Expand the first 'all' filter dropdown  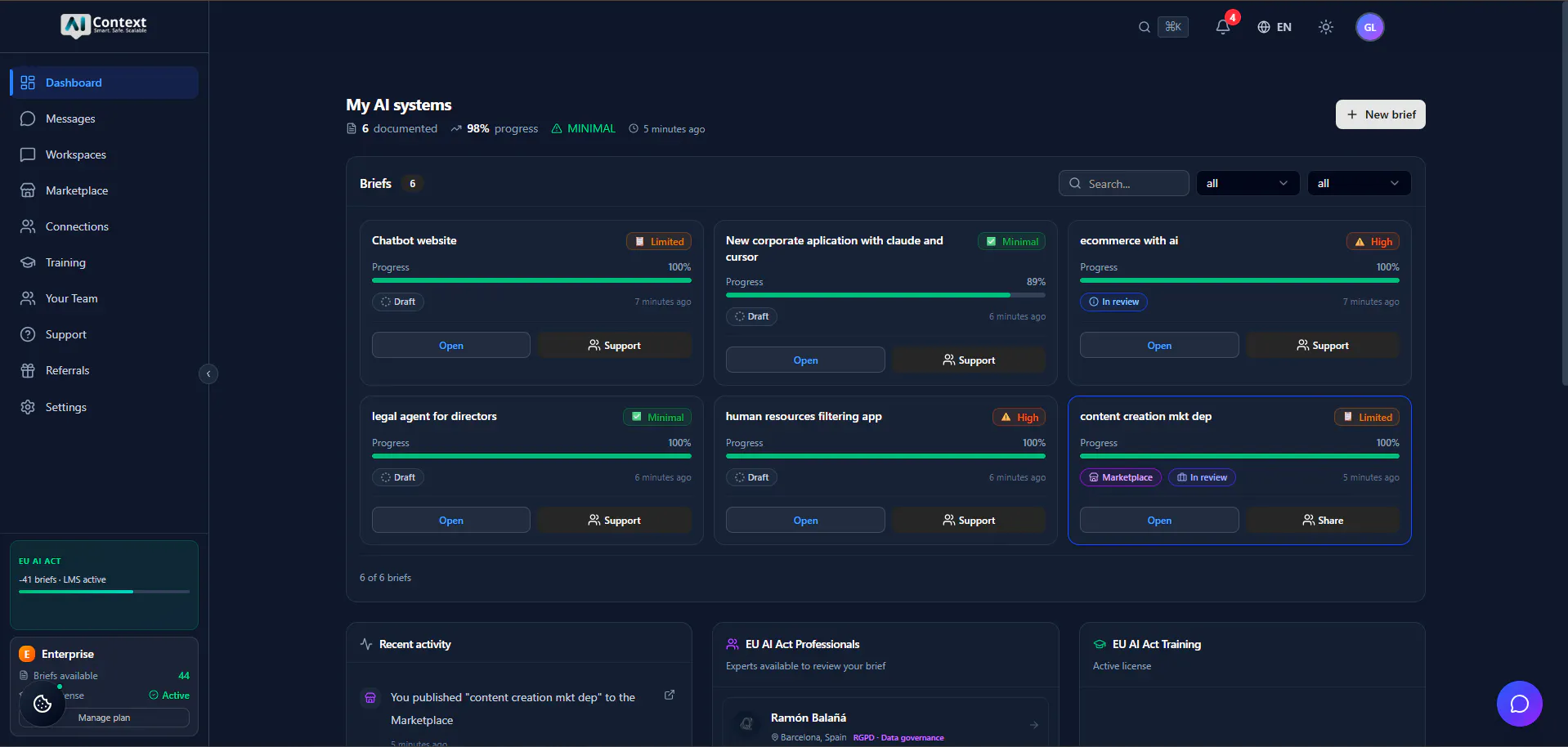(1248, 183)
